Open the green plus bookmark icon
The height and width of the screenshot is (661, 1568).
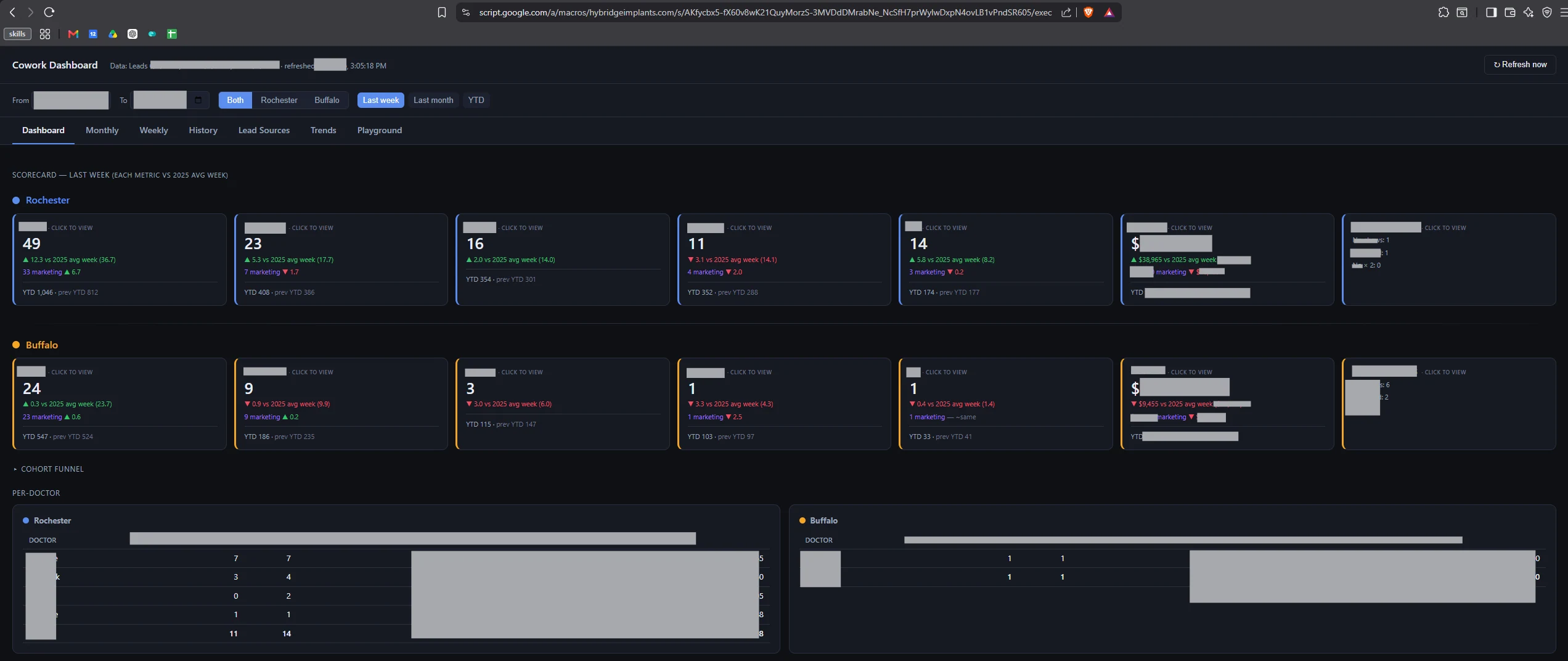[x=172, y=34]
